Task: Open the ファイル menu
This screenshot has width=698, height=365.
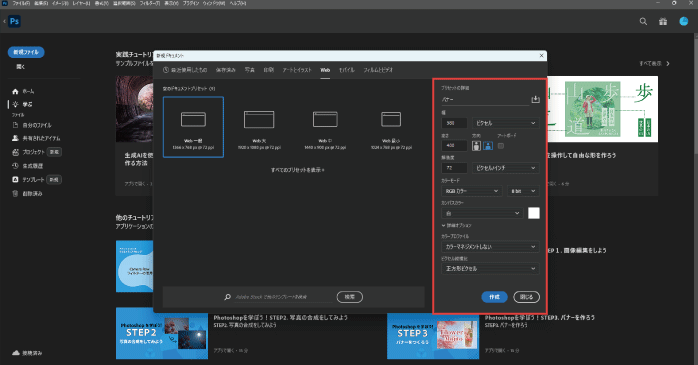Action: point(21,3)
